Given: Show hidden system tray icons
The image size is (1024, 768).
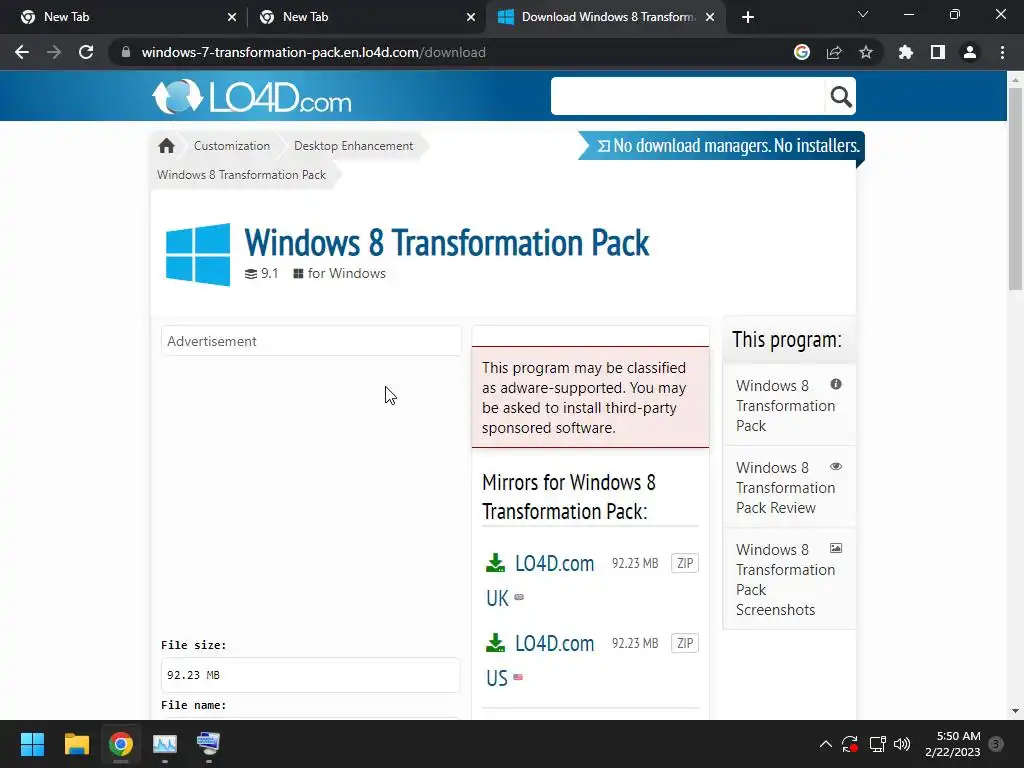Looking at the screenshot, I should coord(825,744).
